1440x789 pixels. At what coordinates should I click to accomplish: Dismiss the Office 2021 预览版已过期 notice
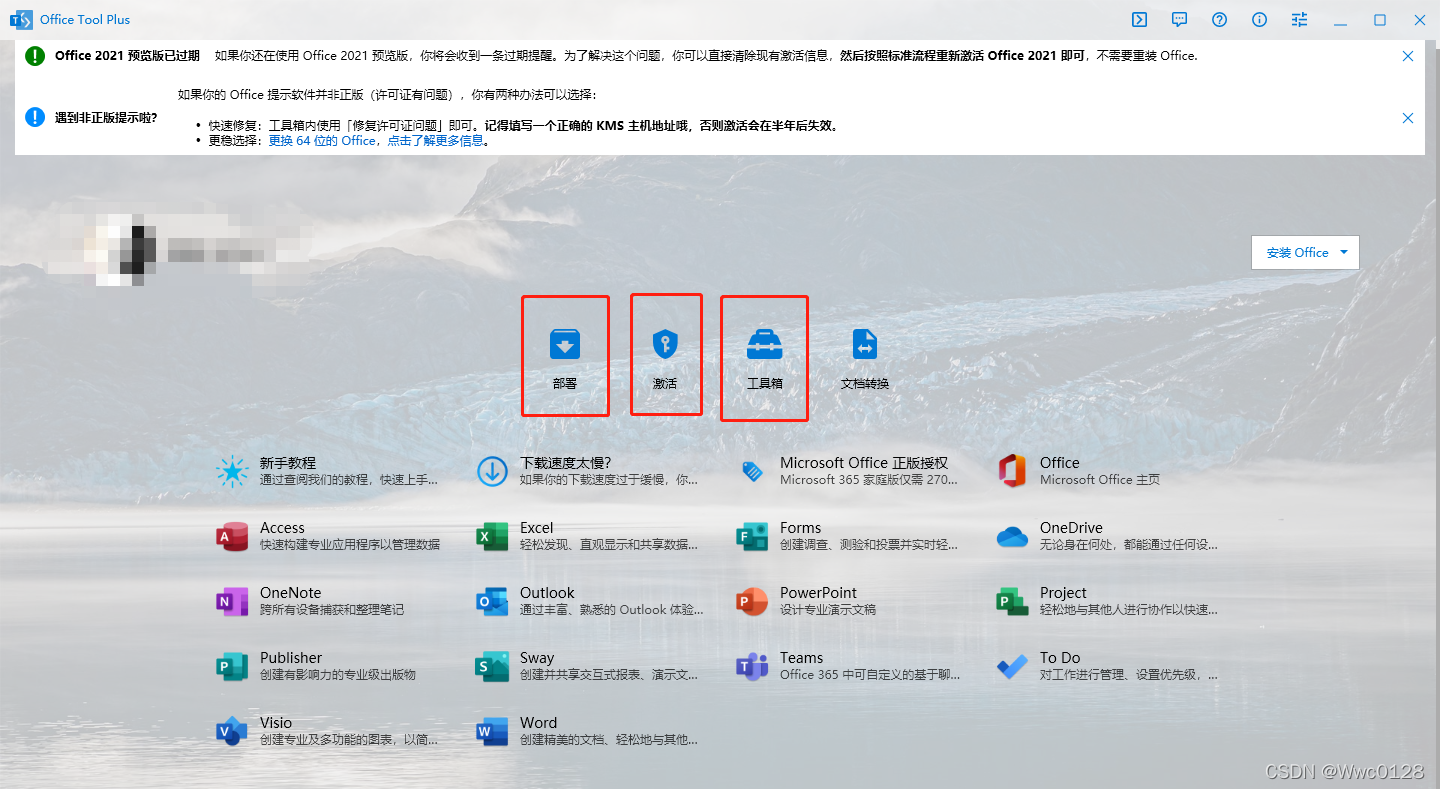click(1408, 56)
